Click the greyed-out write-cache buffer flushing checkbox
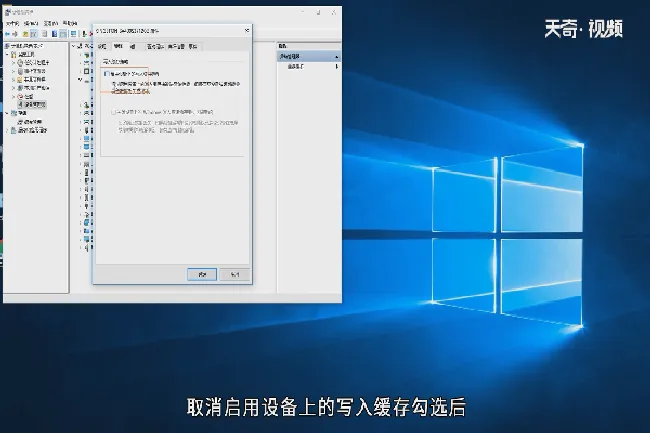Image resolution: width=650 pixels, height=433 pixels. 114,112
